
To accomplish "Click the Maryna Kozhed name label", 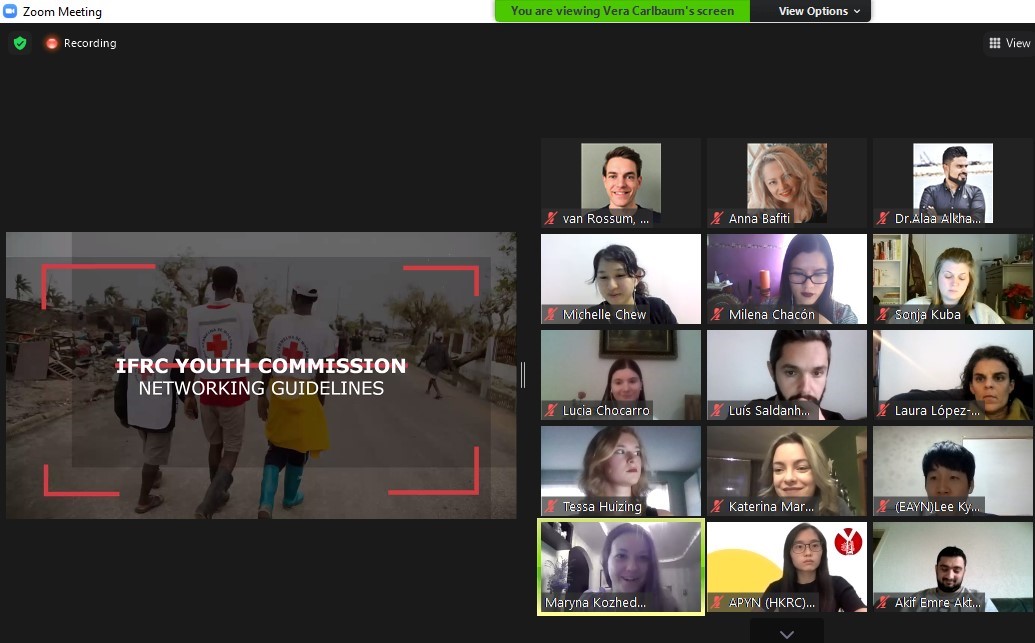I will pyautogui.click(x=595, y=602).
